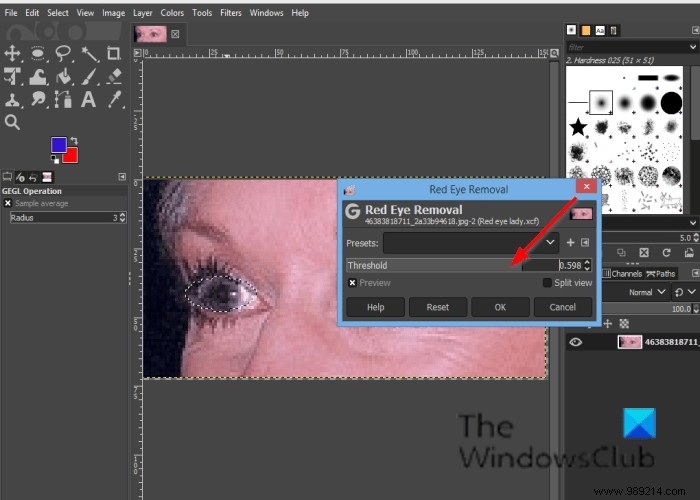Select the star brush thumbnail
Image resolution: width=700 pixels, height=500 pixels.
pos(578,127)
